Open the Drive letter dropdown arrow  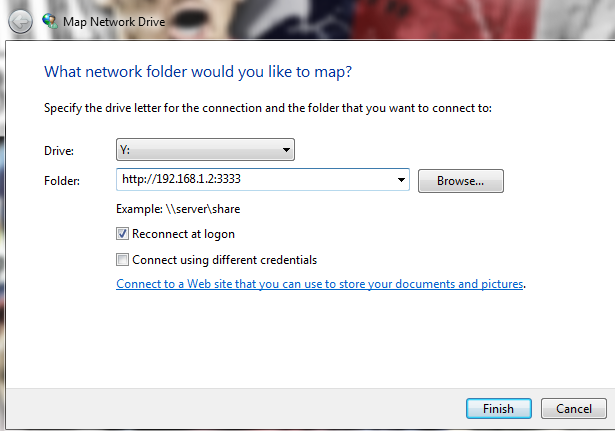click(287, 151)
